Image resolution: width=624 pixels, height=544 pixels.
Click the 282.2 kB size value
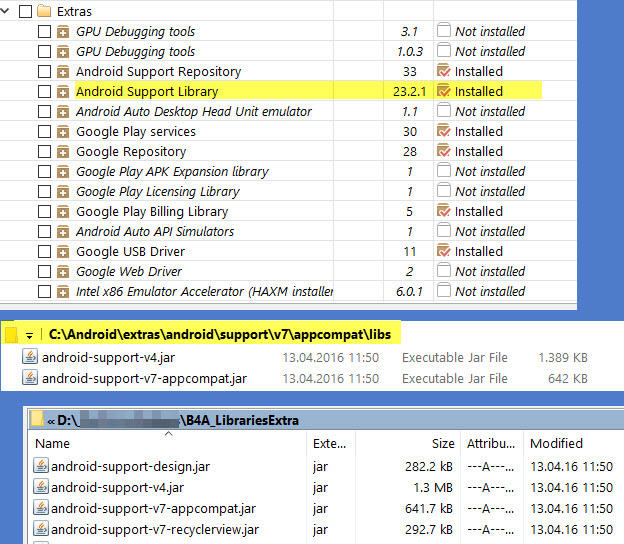pos(429,466)
